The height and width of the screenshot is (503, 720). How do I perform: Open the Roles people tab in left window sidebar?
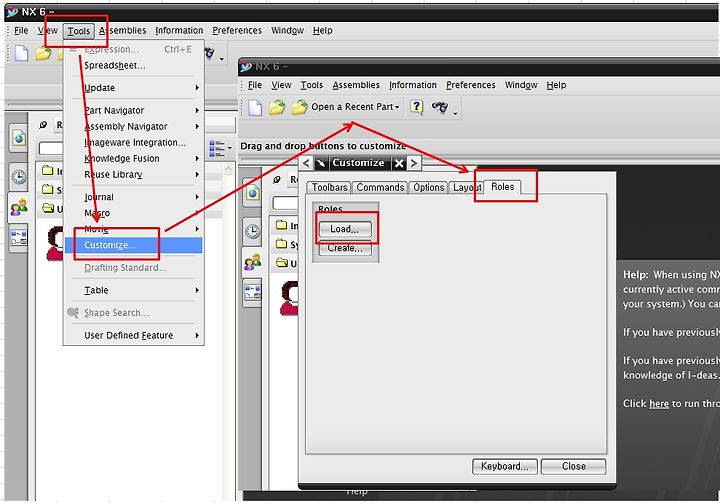coord(19,207)
